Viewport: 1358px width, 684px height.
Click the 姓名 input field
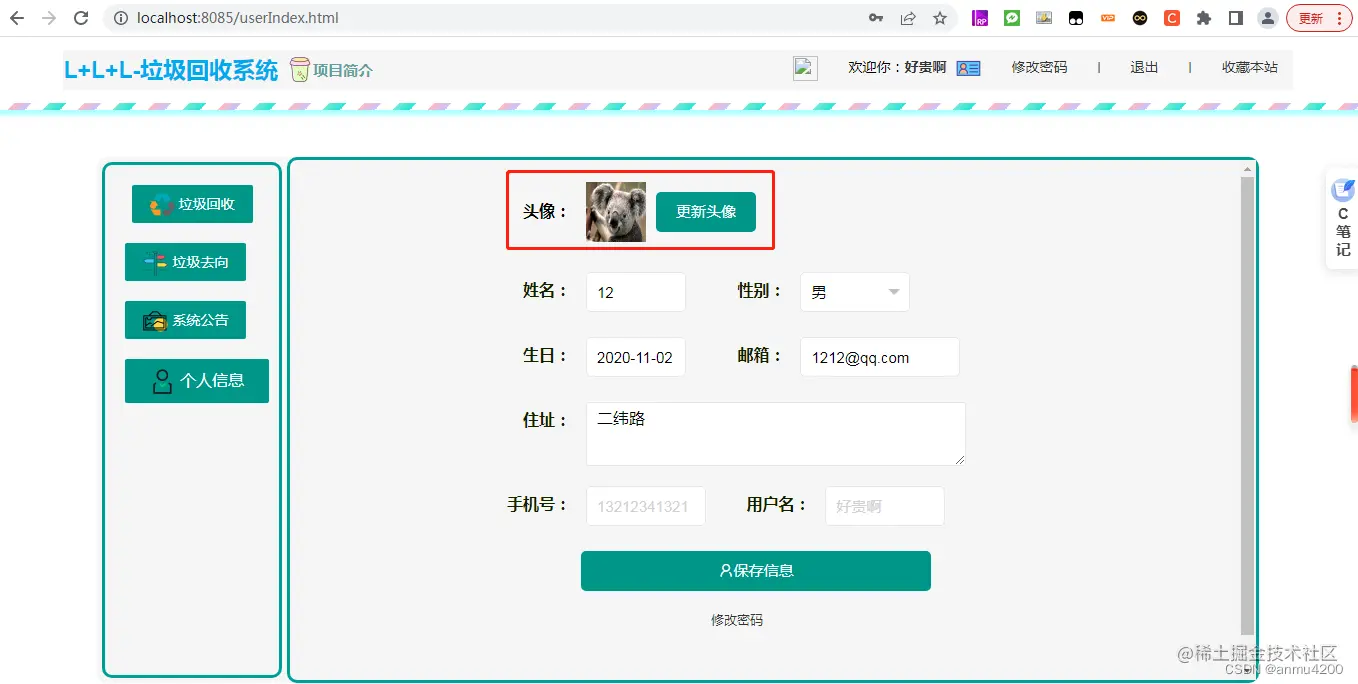pyautogui.click(x=636, y=292)
